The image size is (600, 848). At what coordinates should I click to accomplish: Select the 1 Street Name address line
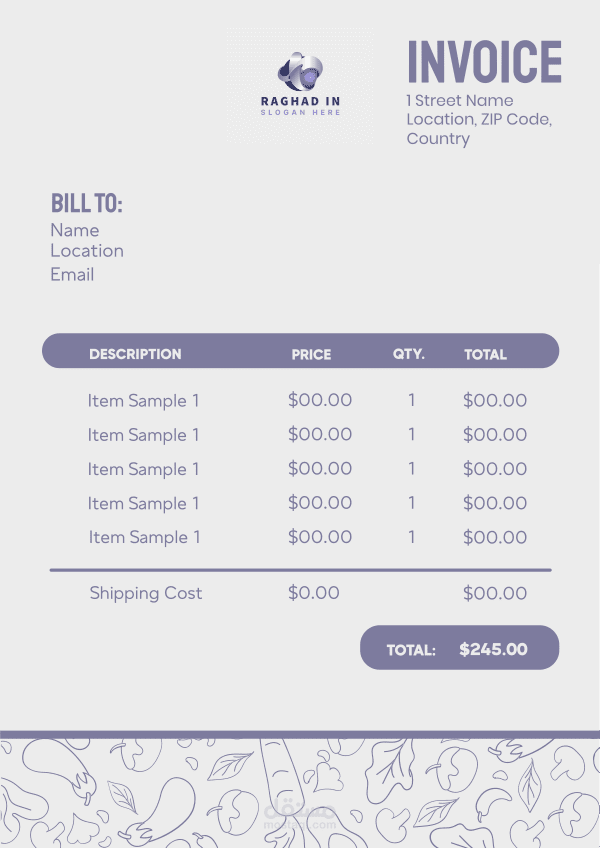[459, 100]
